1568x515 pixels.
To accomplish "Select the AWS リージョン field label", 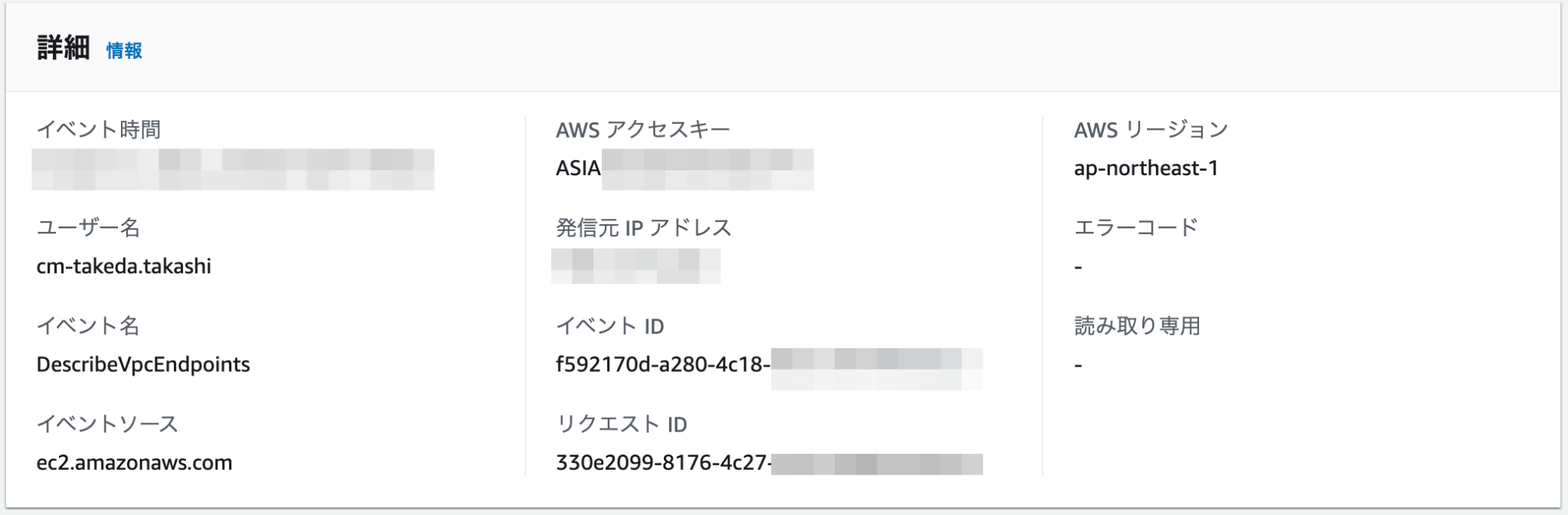I will click(x=1149, y=129).
